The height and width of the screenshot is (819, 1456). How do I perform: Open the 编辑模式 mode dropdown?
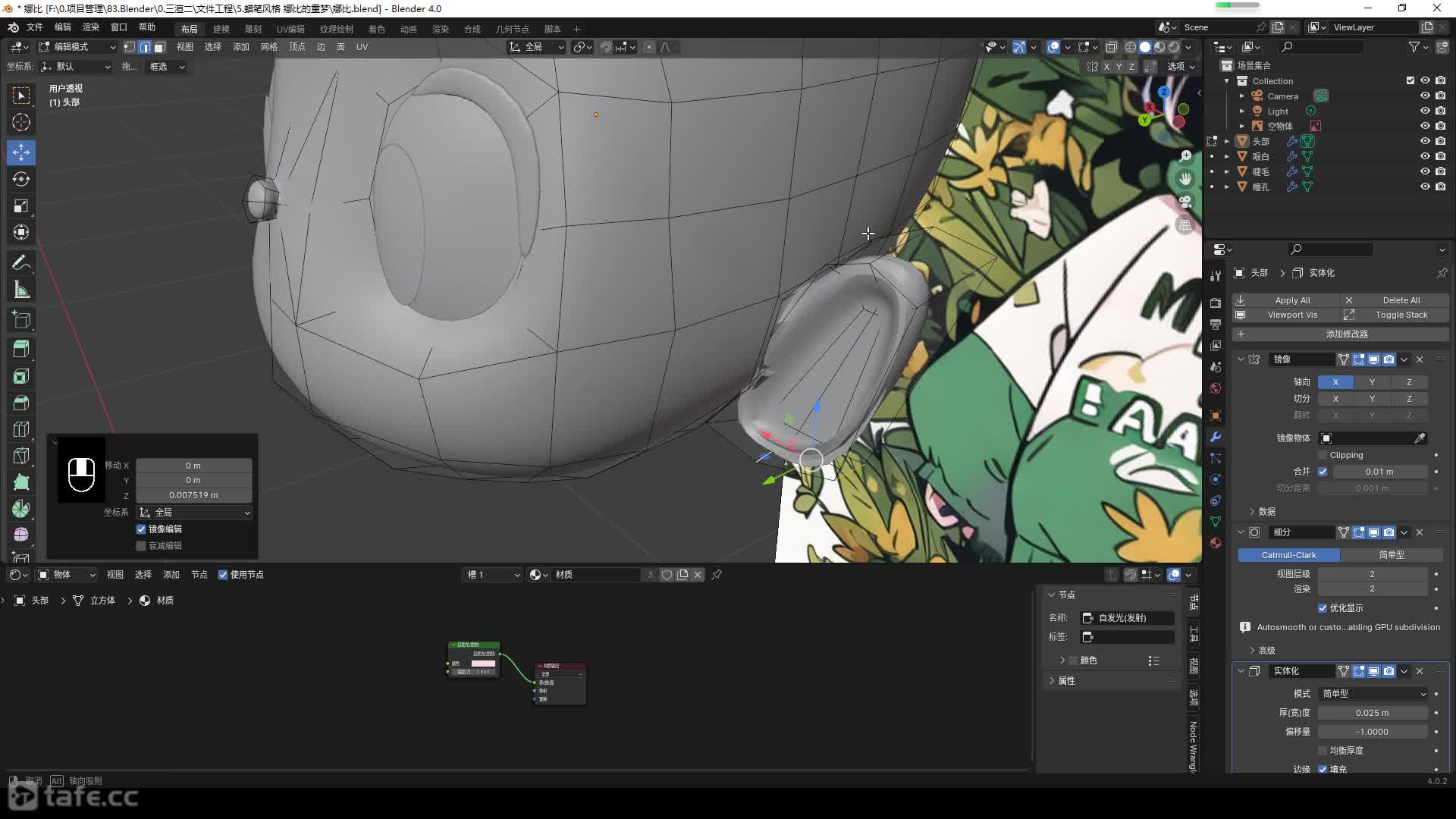77,47
